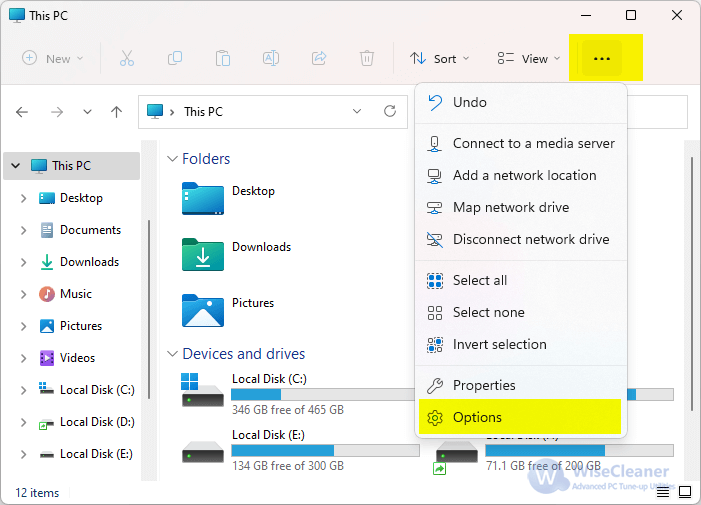The height and width of the screenshot is (505, 701).
Task: Open the View dropdown menu
Action: coord(528,59)
